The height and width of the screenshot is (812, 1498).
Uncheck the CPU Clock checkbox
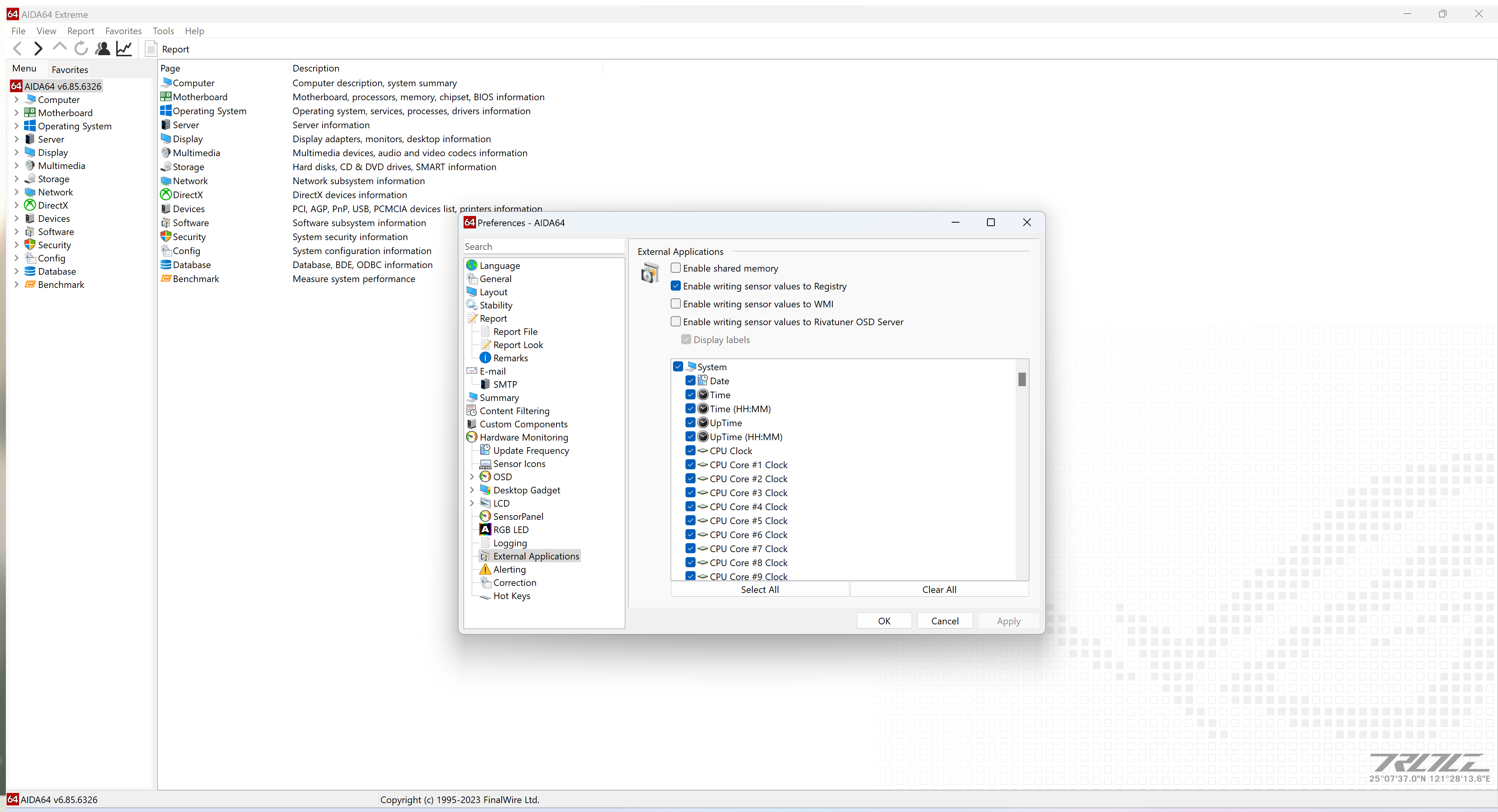pos(690,450)
